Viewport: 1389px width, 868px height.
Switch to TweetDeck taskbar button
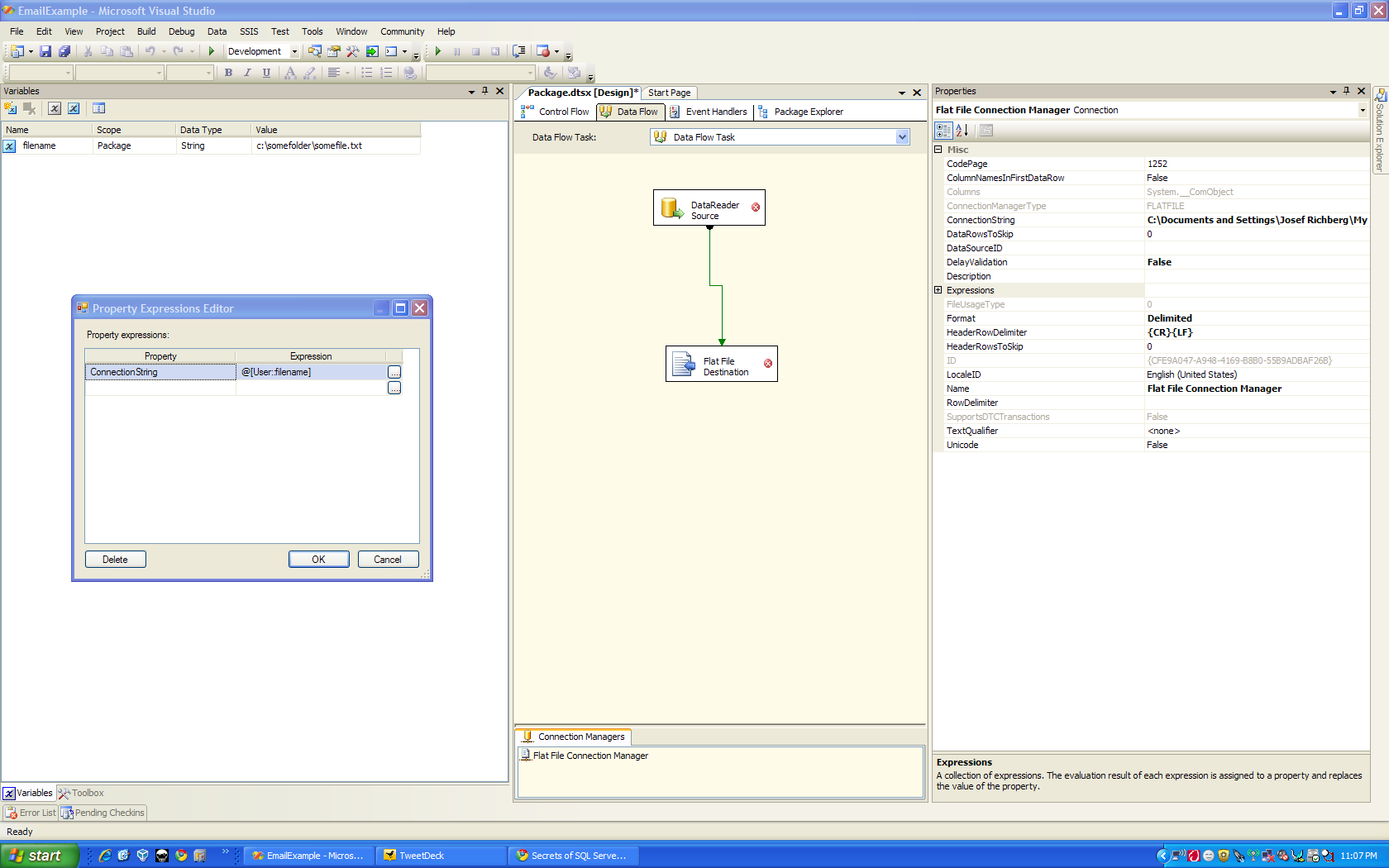pyautogui.click(x=441, y=856)
